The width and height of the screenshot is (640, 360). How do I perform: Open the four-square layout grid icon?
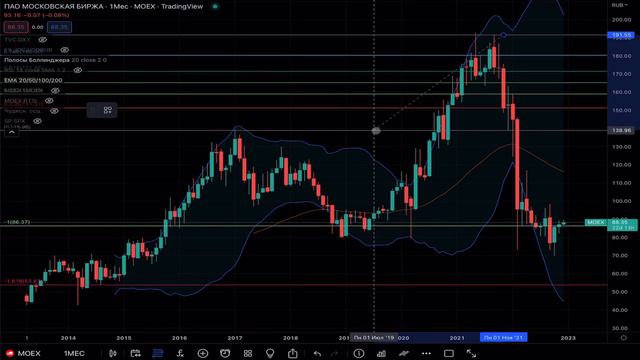click(247, 353)
